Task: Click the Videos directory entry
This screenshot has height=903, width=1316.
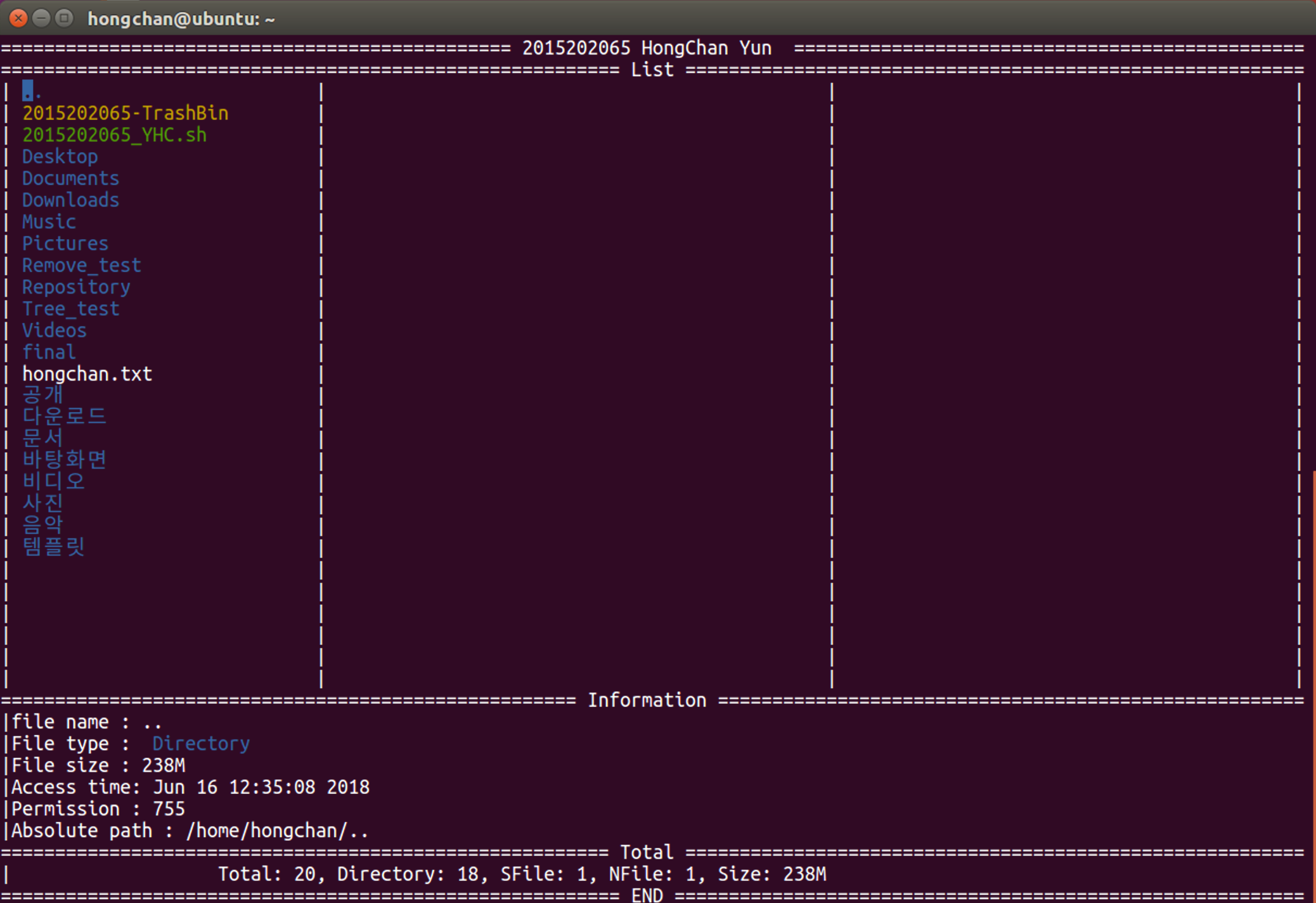Action: [x=55, y=330]
